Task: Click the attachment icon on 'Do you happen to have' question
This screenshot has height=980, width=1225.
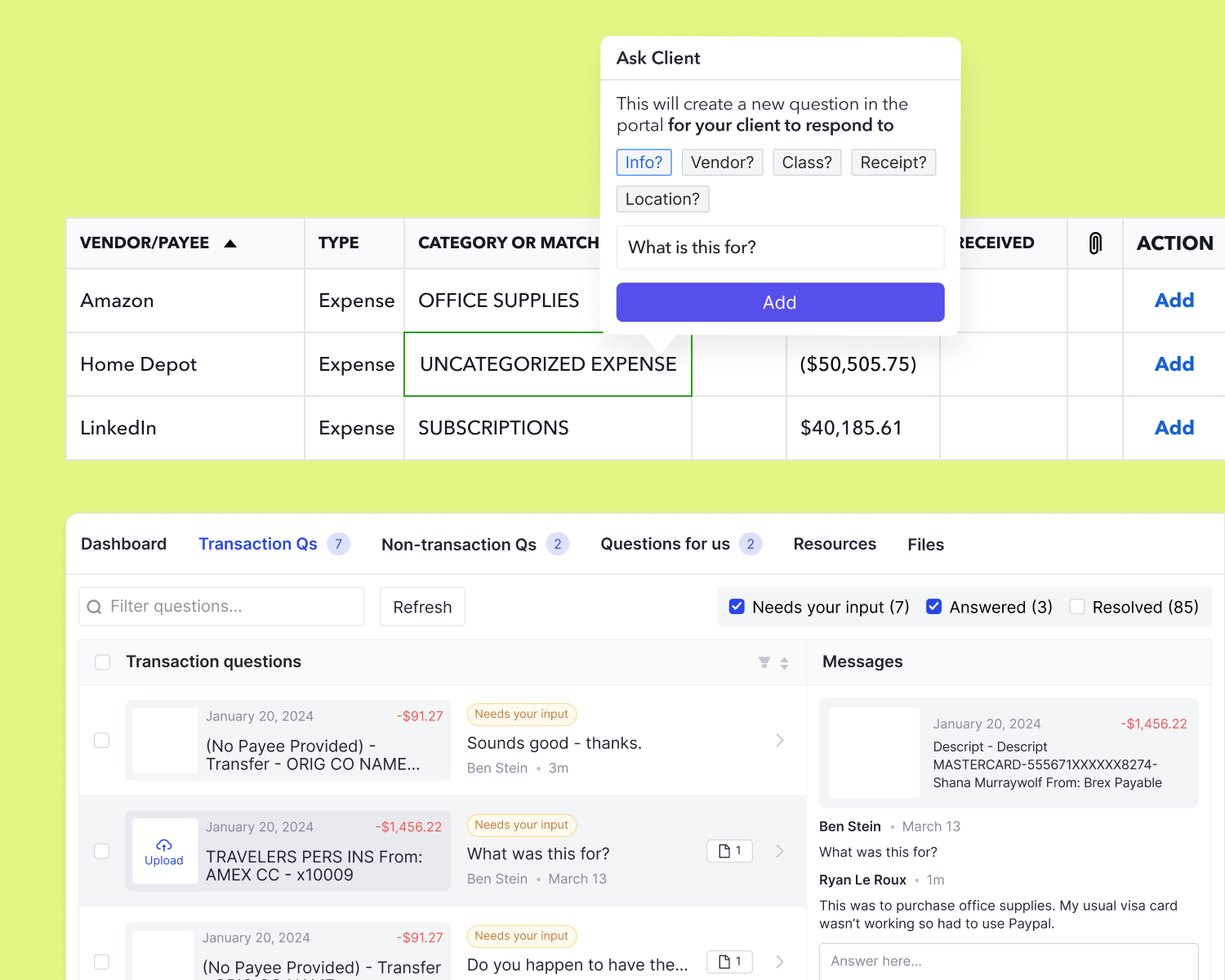Action: pos(728,961)
